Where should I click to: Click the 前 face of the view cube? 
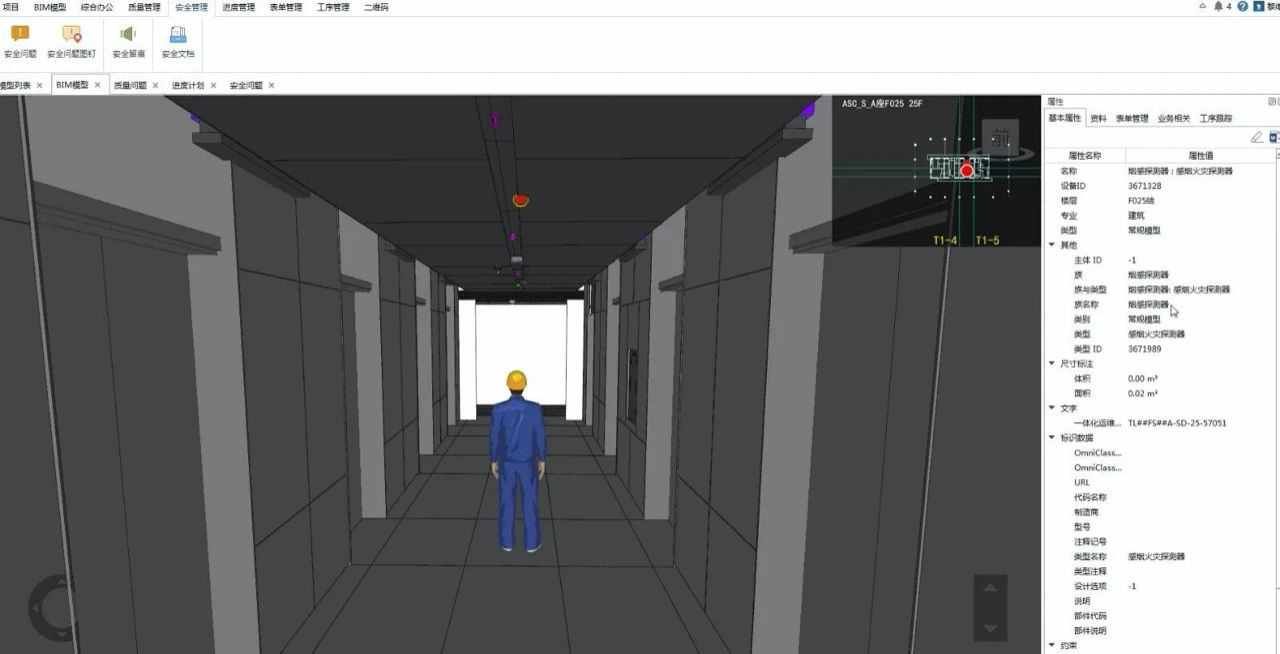(x=1000, y=138)
